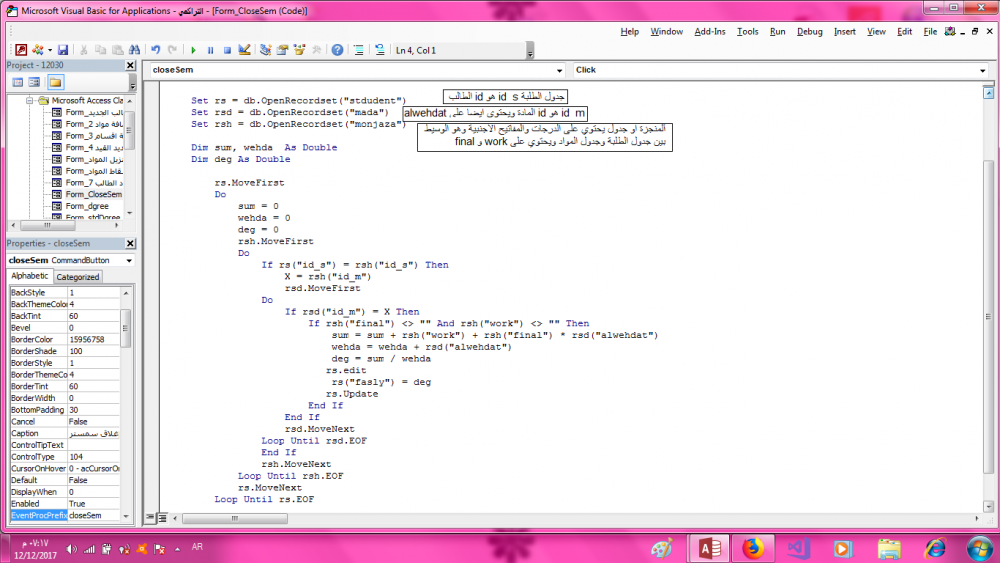Open Properties object selector closeSem CommandButton
1000x563 pixels.
[129, 261]
